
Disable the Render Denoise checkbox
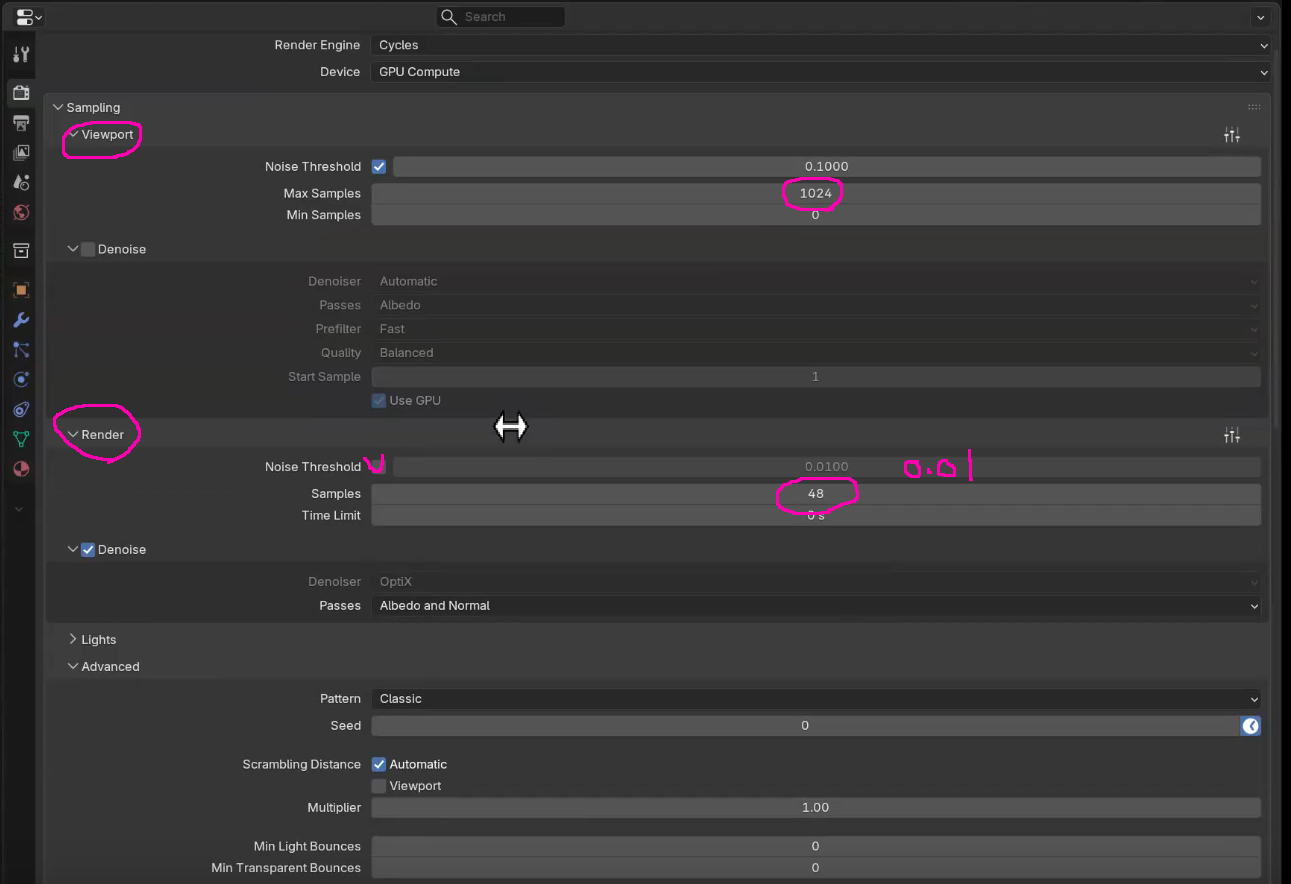tap(88, 550)
